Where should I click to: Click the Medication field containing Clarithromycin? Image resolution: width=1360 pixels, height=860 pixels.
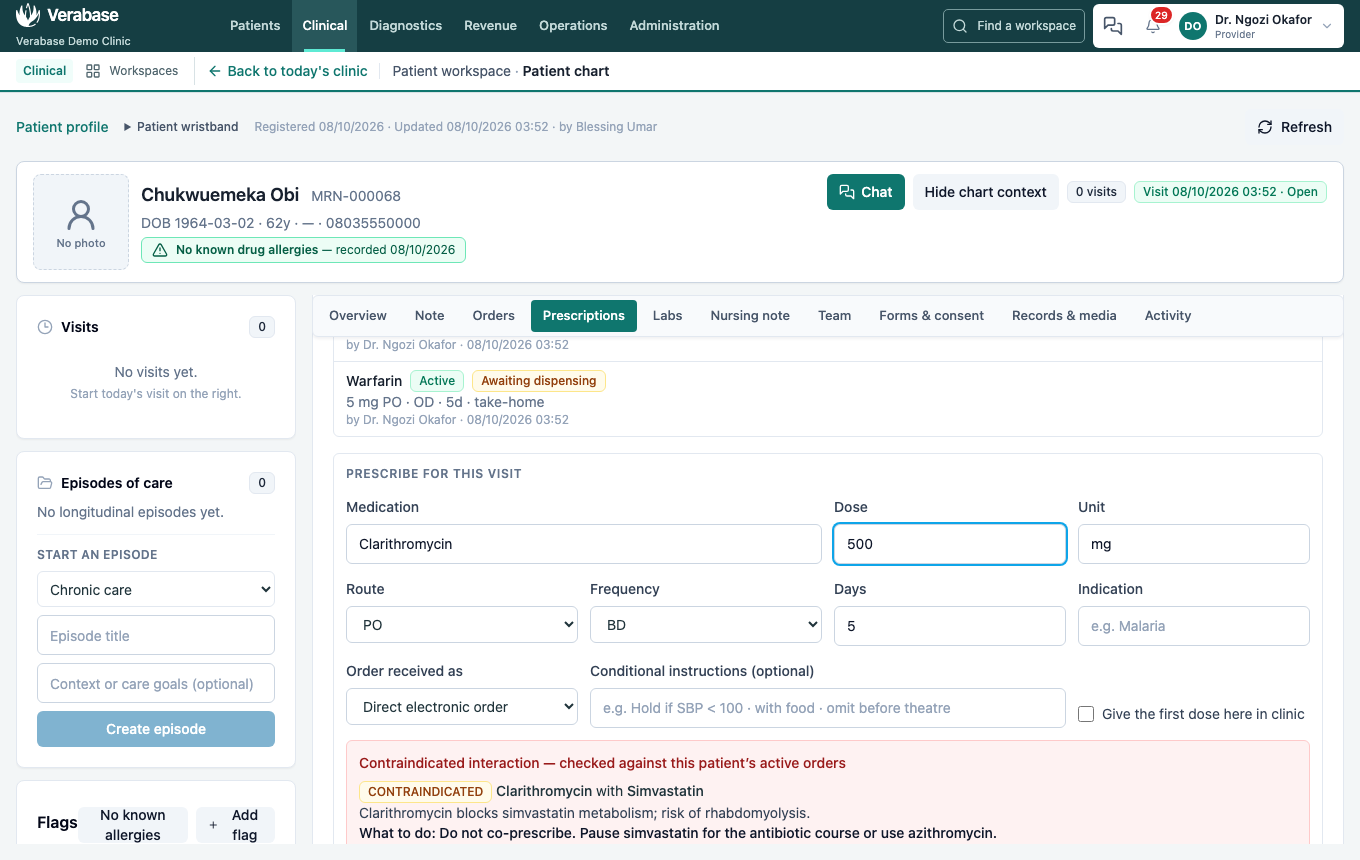click(x=584, y=544)
